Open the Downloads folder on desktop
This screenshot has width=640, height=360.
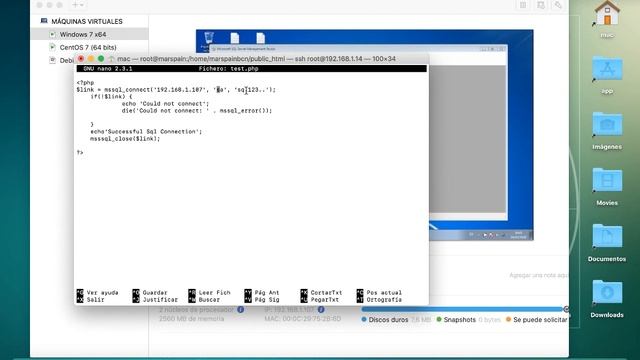pyautogui.click(x=607, y=298)
